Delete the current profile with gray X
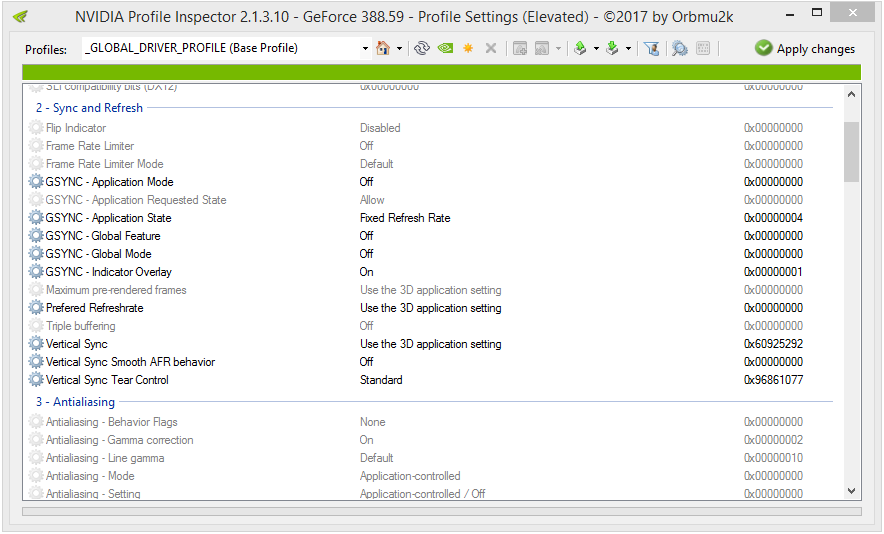The width and height of the screenshot is (884, 534). click(491, 48)
